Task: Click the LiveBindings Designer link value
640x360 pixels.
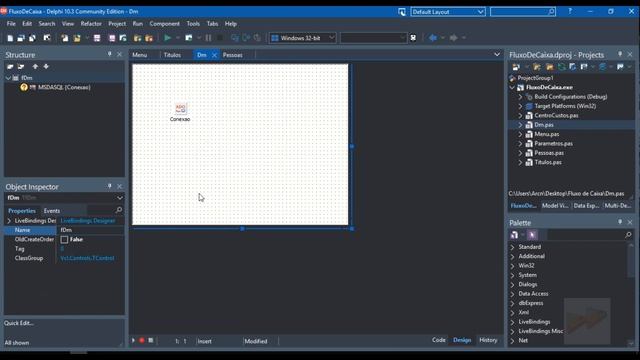Action: [x=88, y=221]
